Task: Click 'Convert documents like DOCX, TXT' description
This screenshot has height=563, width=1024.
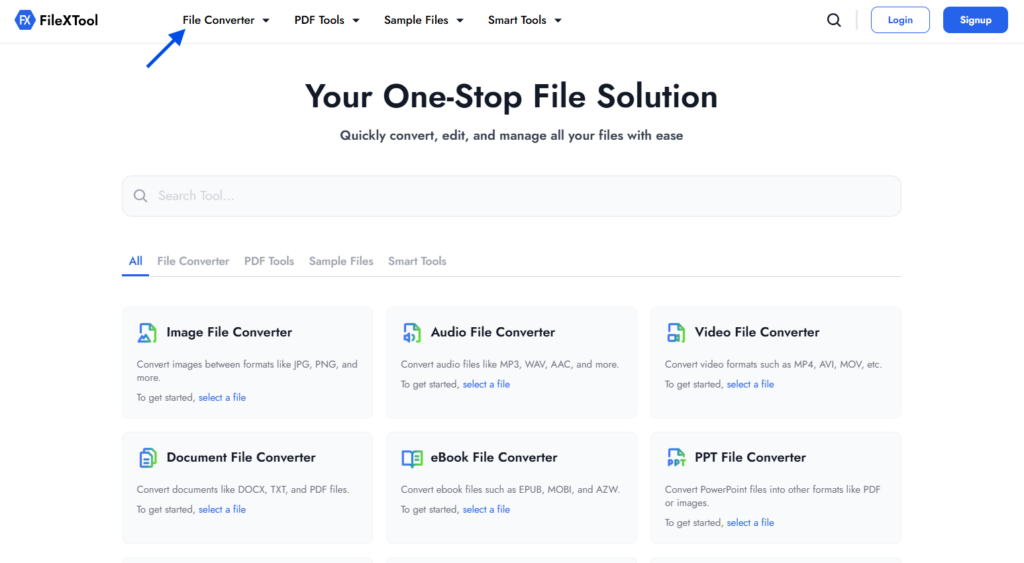Action: (243, 489)
